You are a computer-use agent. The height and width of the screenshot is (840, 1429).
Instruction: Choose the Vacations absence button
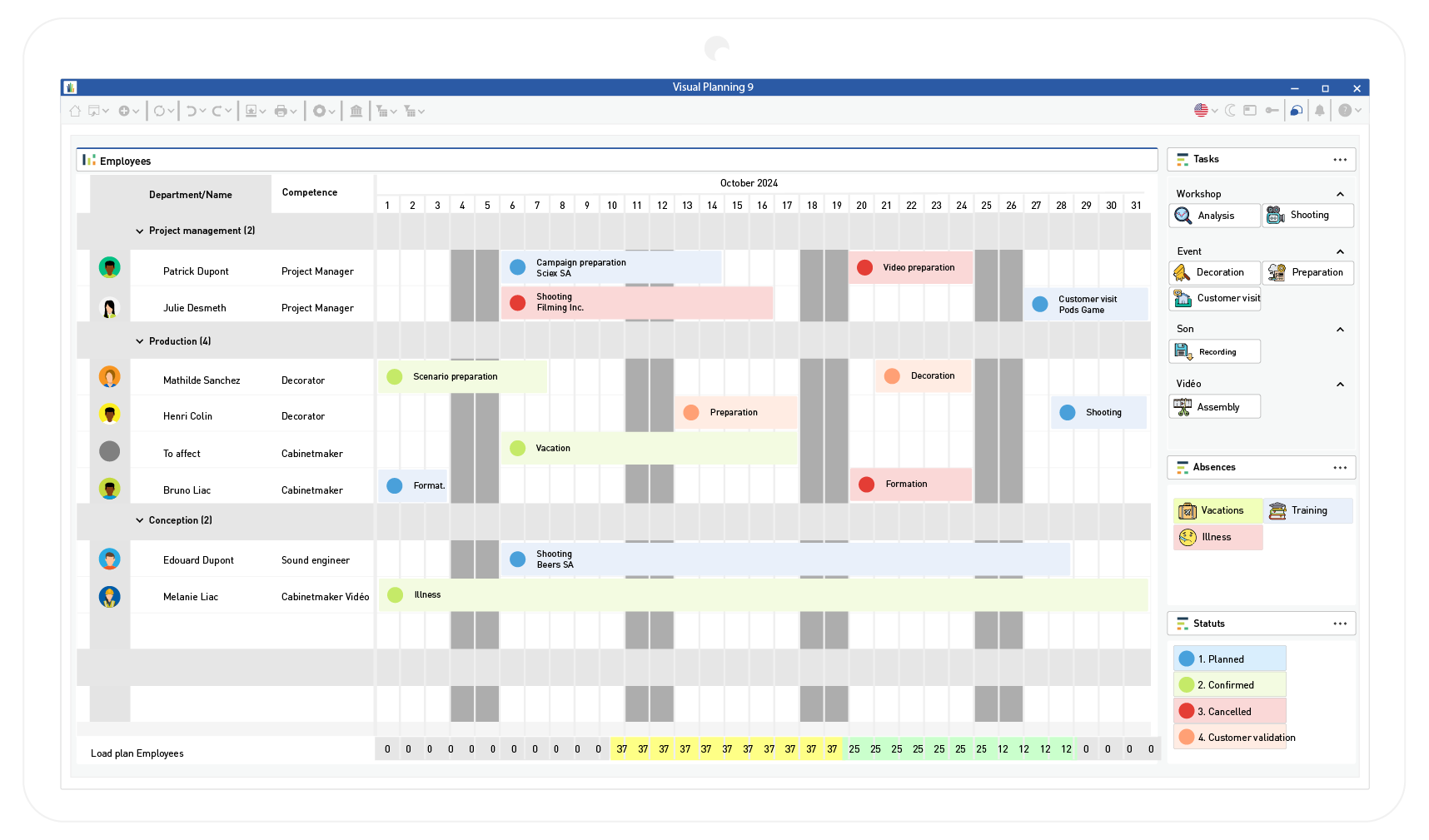1217,510
